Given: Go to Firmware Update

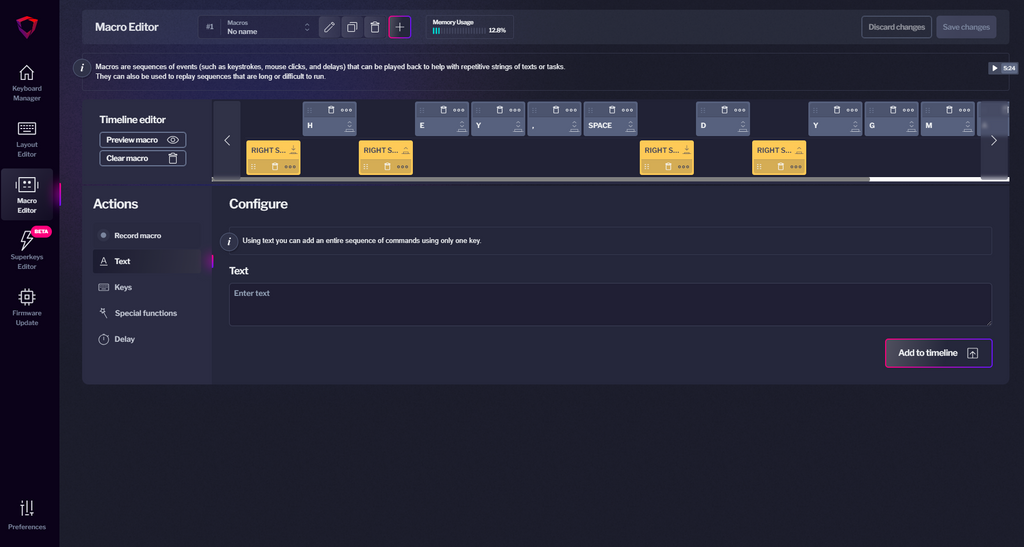Looking at the screenshot, I should (27, 306).
